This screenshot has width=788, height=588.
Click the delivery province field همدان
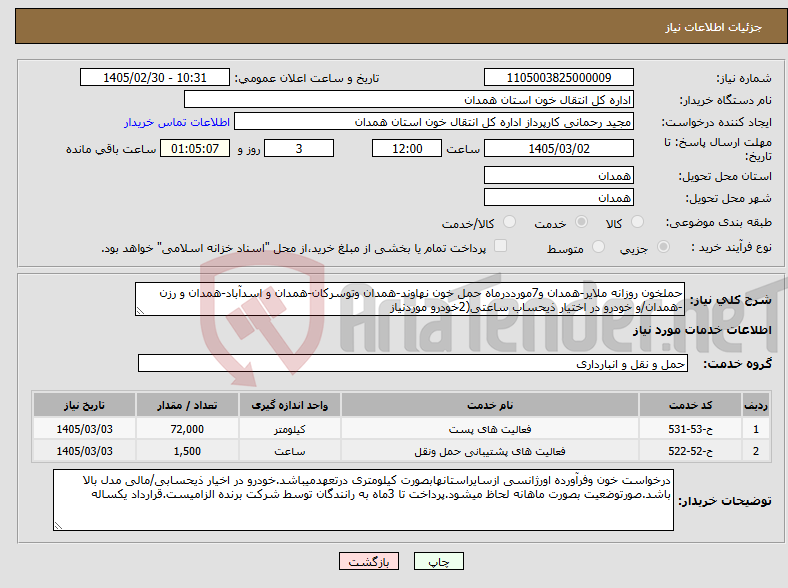559,175
